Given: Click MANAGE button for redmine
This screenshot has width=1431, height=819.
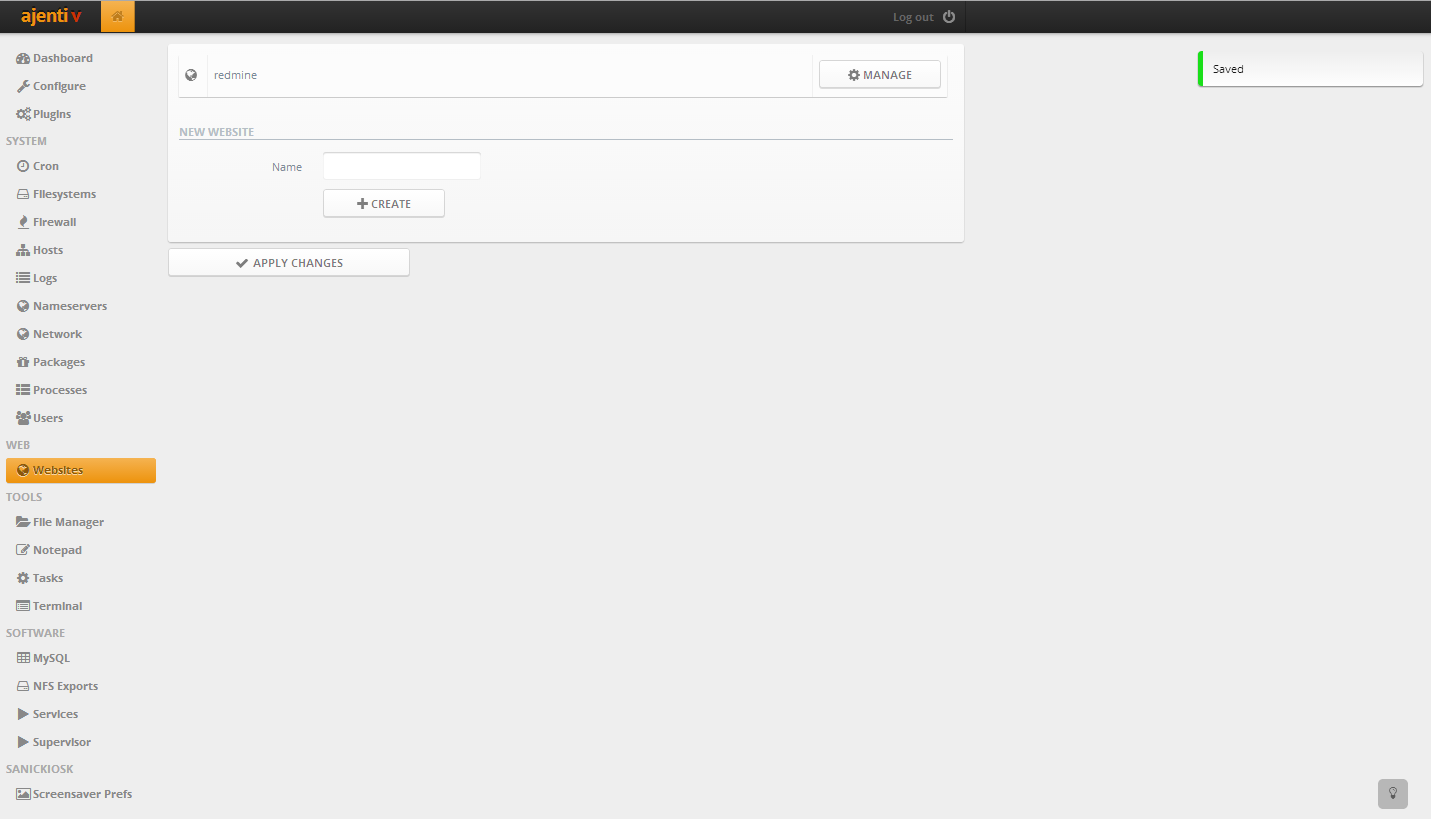Looking at the screenshot, I should tap(880, 75).
